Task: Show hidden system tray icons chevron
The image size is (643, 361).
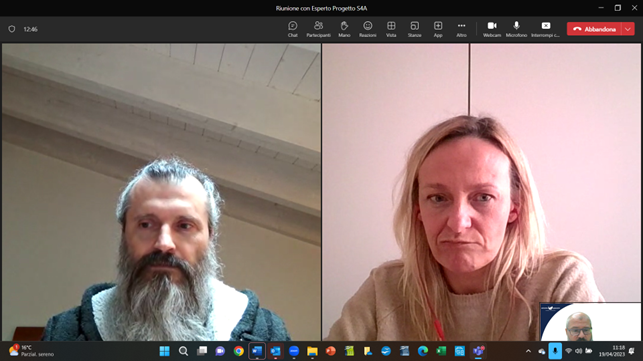Action: (528, 351)
